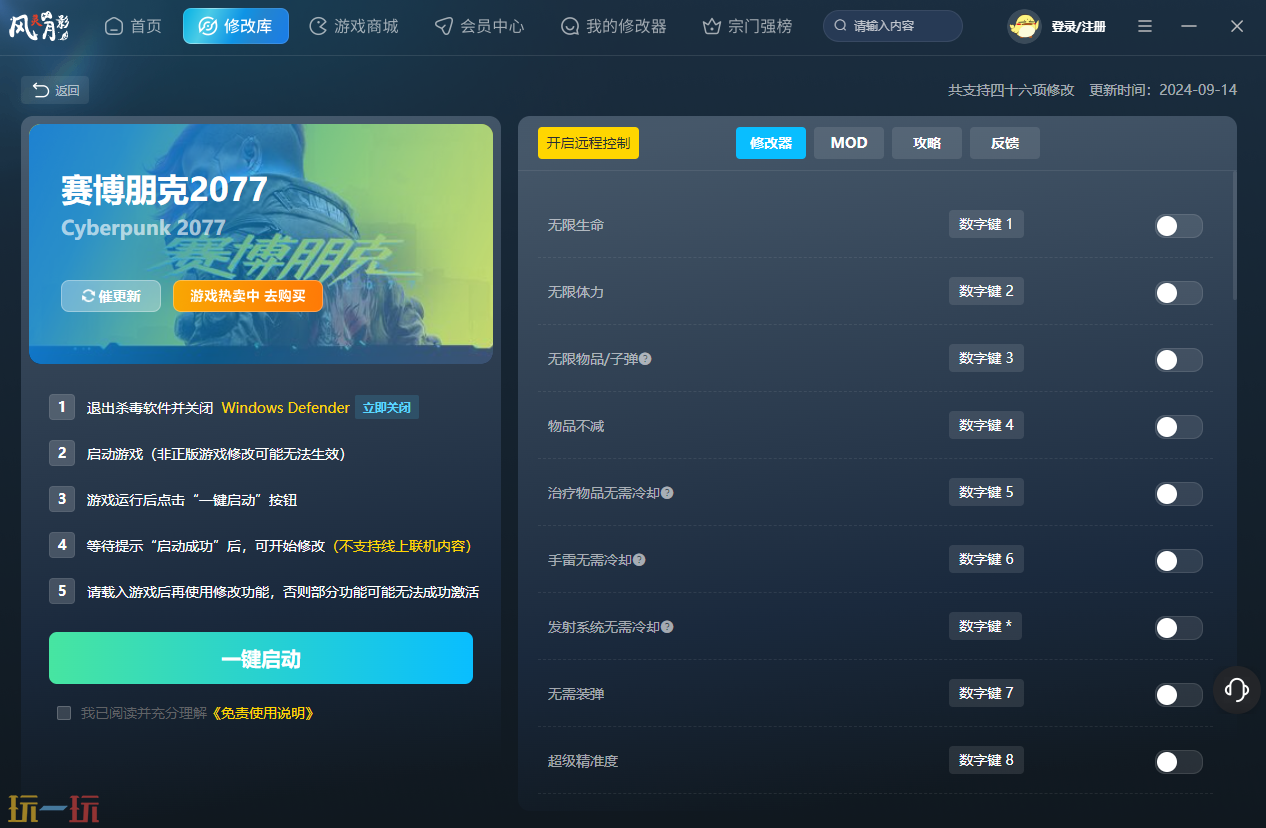Click help icon next to 发射系统无需冷却
The height and width of the screenshot is (828, 1266).
pos(667,626)
